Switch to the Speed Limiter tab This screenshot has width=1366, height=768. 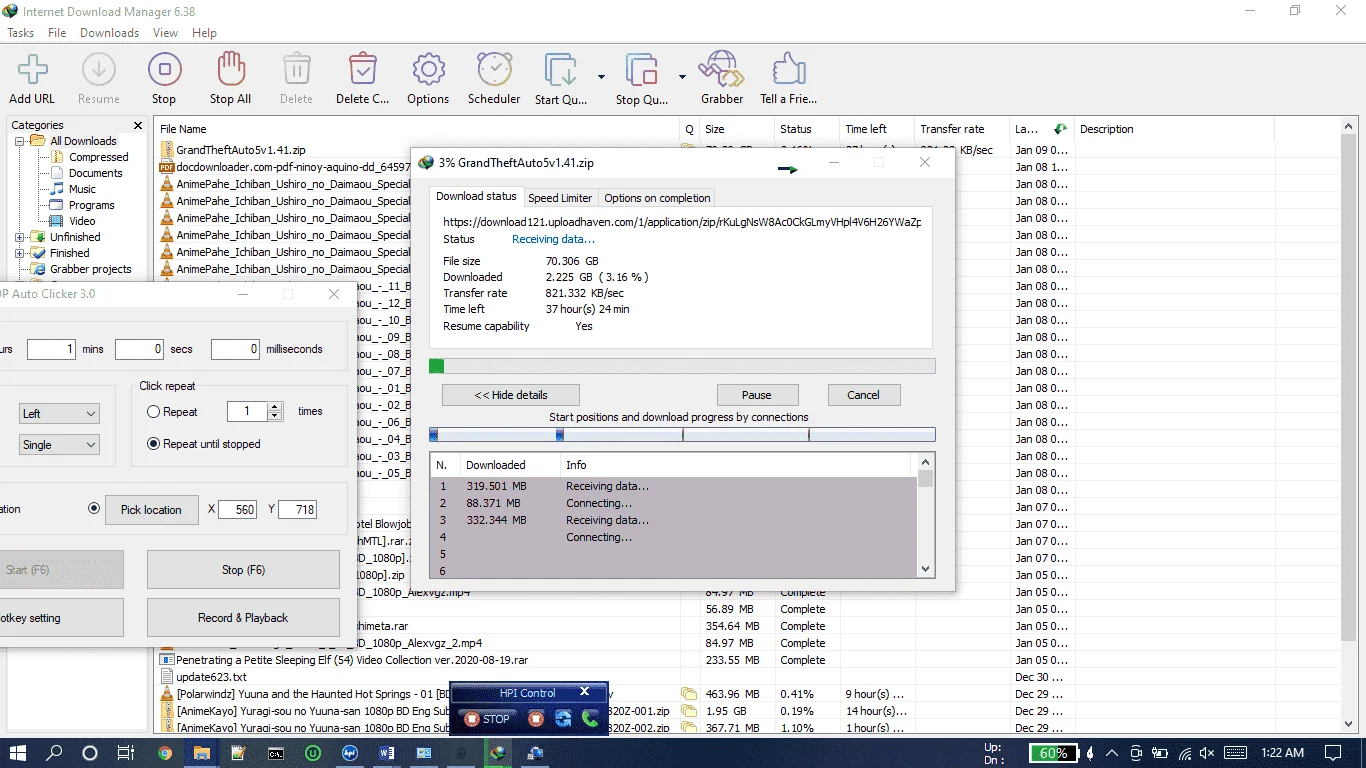(560, 198)
